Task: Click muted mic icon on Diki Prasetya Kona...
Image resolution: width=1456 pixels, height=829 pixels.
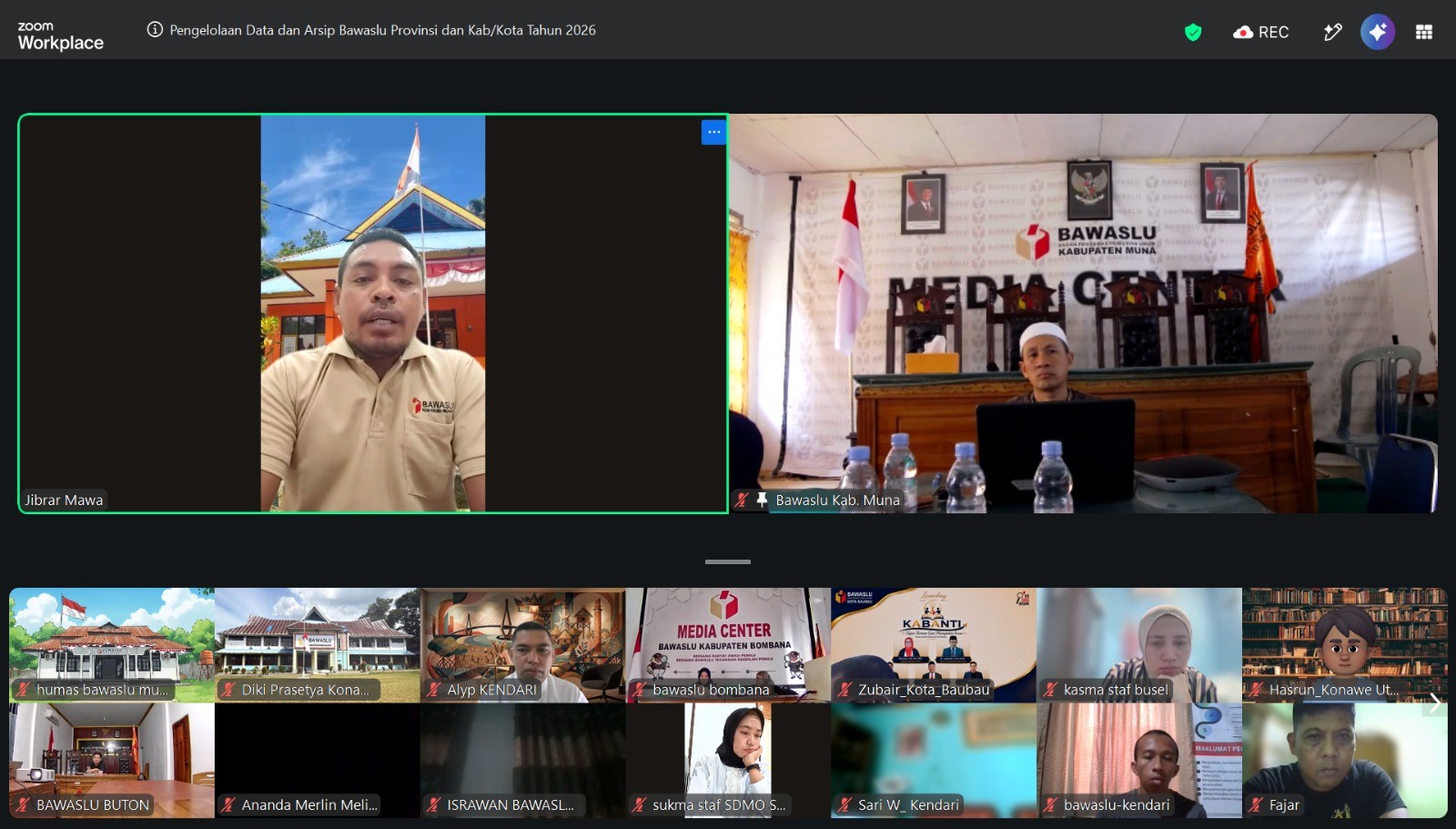Action: [x=229, y=690]
